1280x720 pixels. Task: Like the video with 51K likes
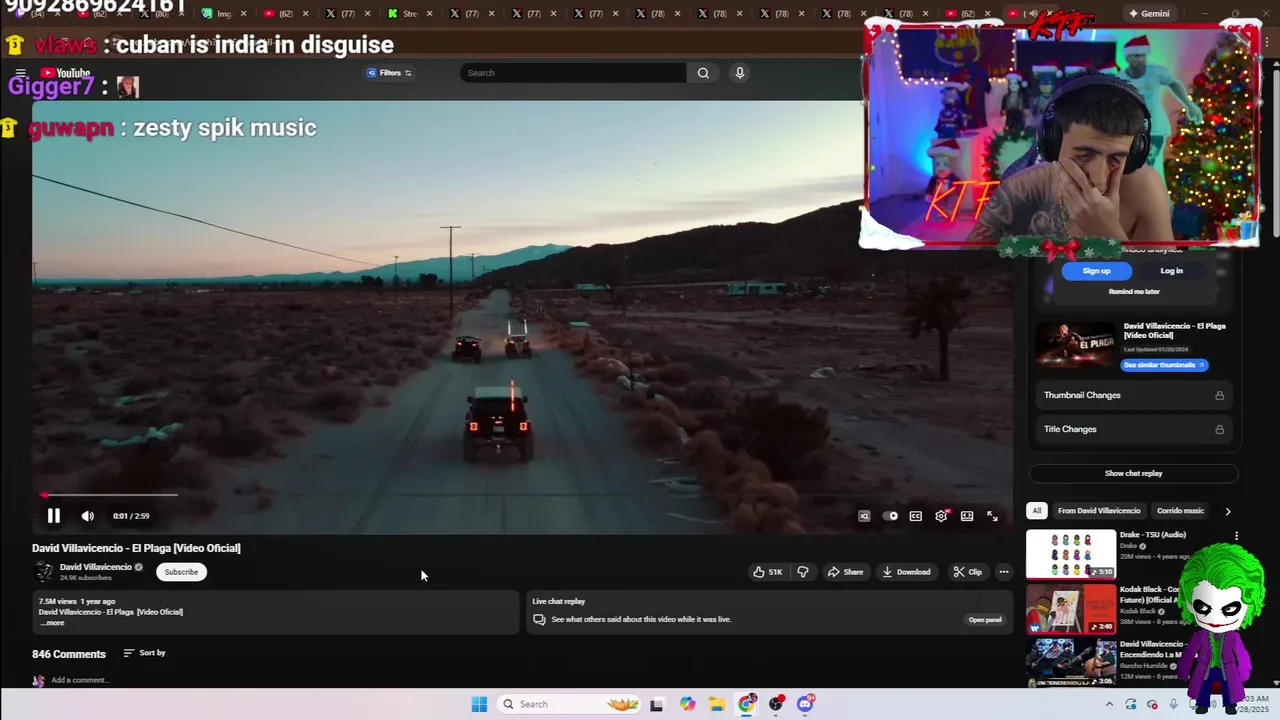pos(768,572)
